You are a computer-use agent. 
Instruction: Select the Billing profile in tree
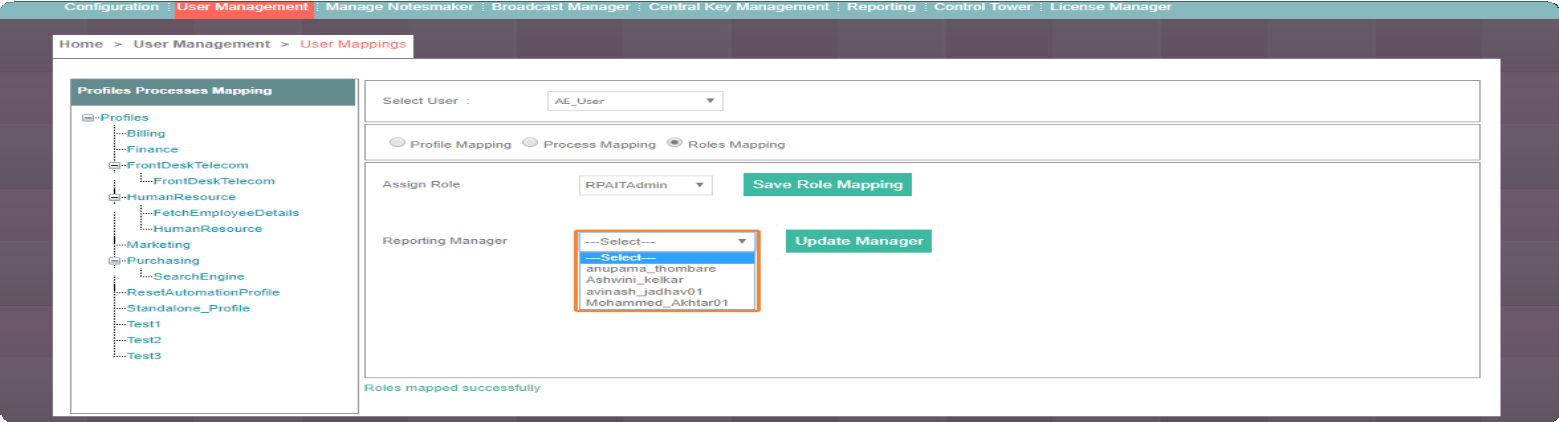click(x=146, y=133)
